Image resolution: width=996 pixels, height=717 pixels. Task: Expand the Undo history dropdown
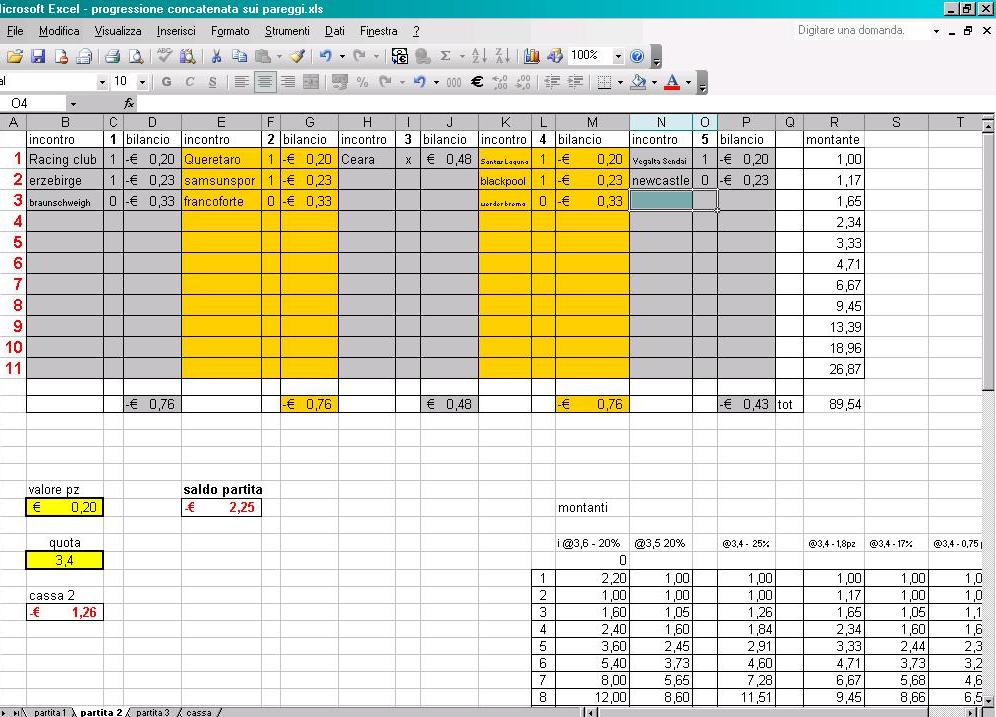pos(342,57)
